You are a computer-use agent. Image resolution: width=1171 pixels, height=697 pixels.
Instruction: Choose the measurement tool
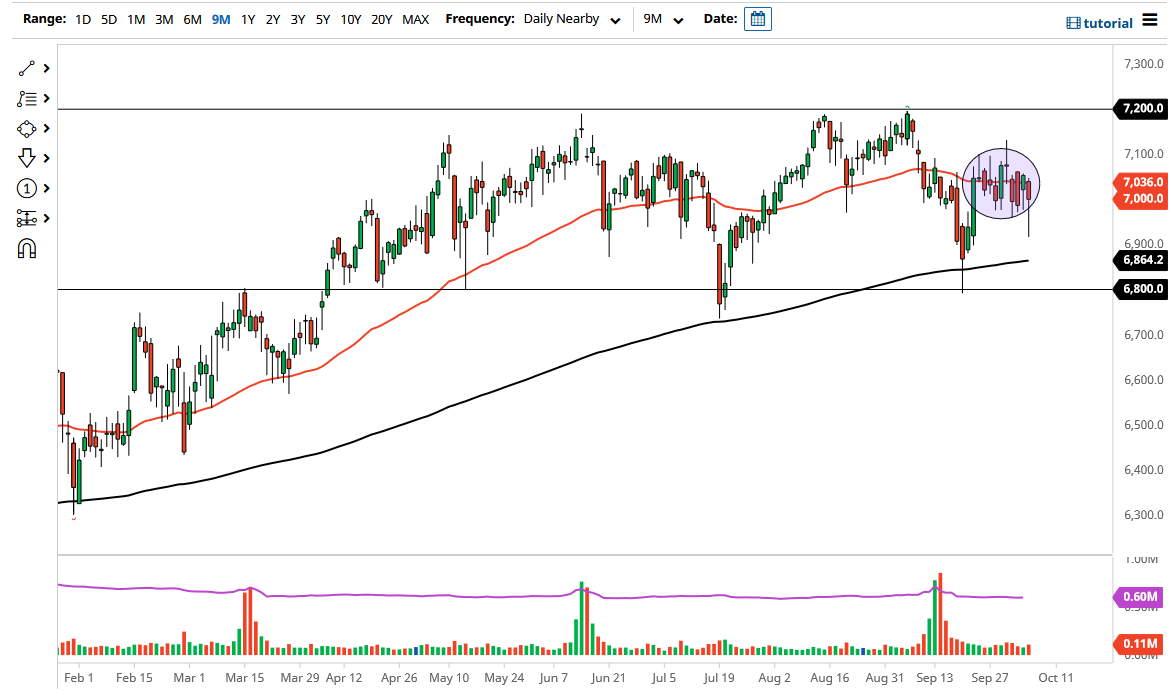pyautogui.click(x=27, y=218)
